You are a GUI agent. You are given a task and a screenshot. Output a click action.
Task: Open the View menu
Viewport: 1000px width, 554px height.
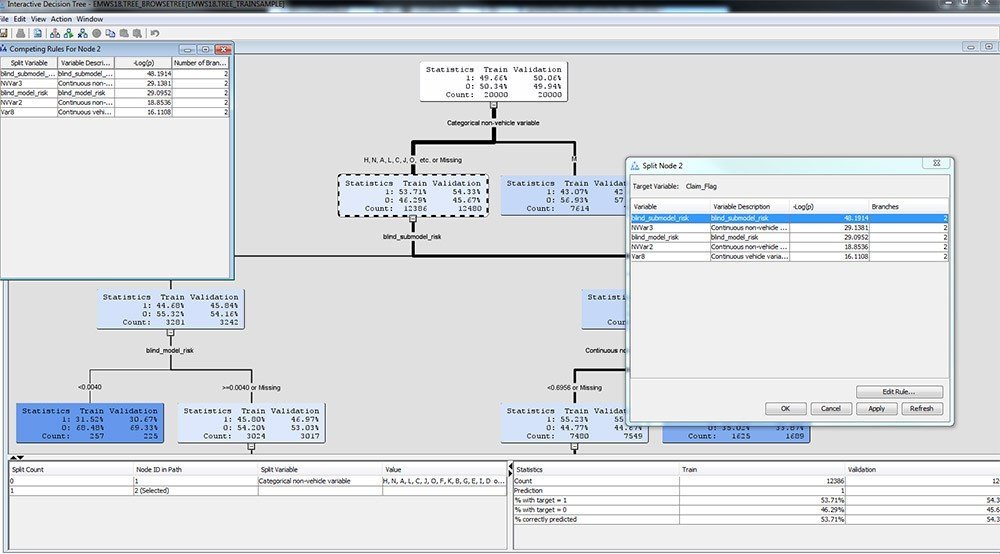[38, 19]
